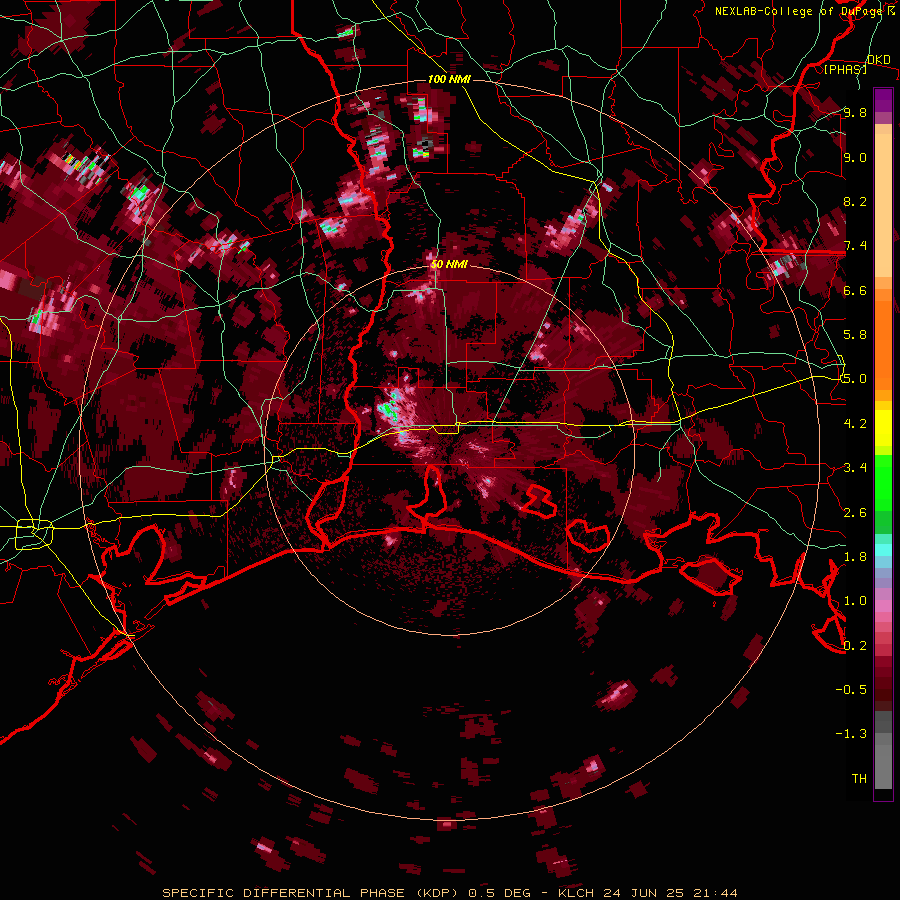Viewport: 900px width, 900px height.
Task: Click the -0.5 value on the color scale
Action: click(851, 690)
